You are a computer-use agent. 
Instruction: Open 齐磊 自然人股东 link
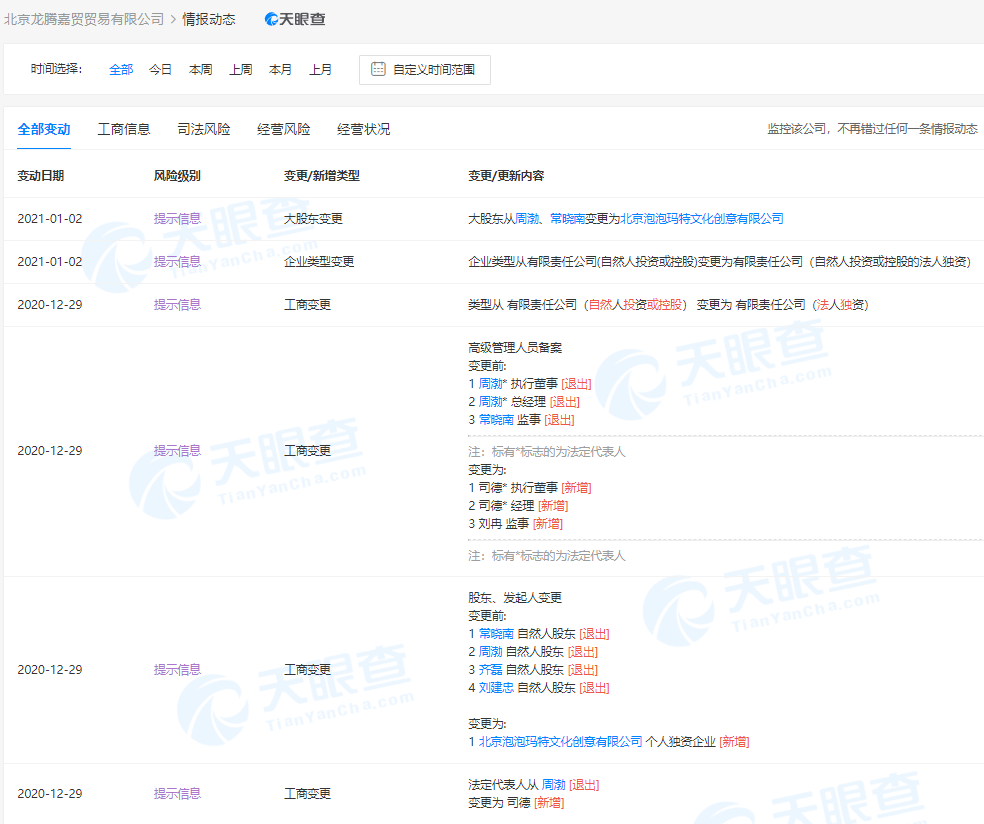(491, 670)
